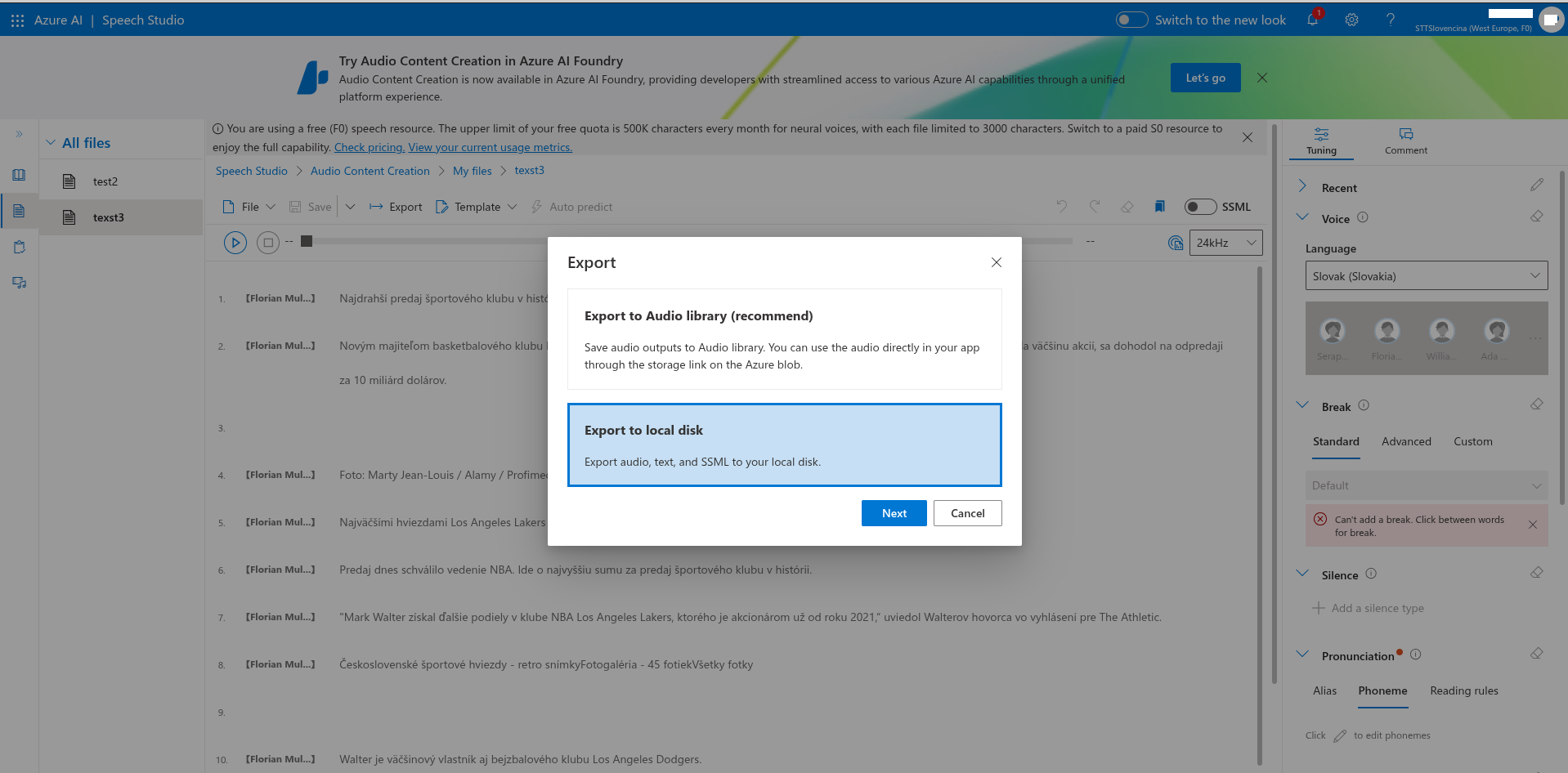
Task: Open the Azure apps grid launcher
Action: click(17, 20)
